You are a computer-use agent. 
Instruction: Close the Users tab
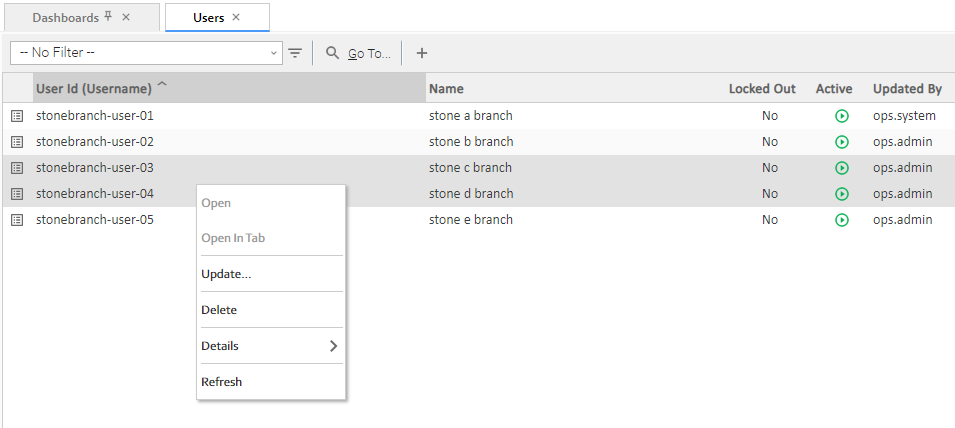(236, 18)
